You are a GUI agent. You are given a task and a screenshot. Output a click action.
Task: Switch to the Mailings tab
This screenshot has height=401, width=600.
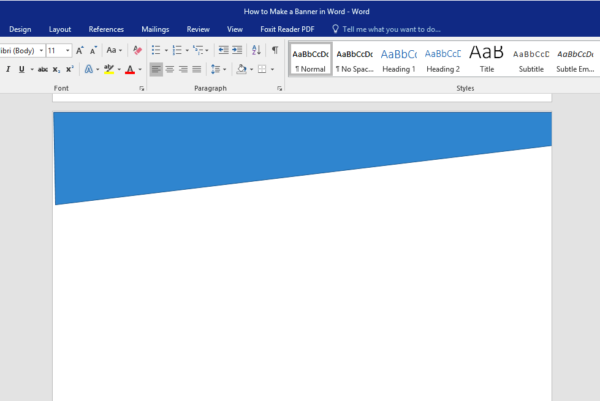point(155,29)
